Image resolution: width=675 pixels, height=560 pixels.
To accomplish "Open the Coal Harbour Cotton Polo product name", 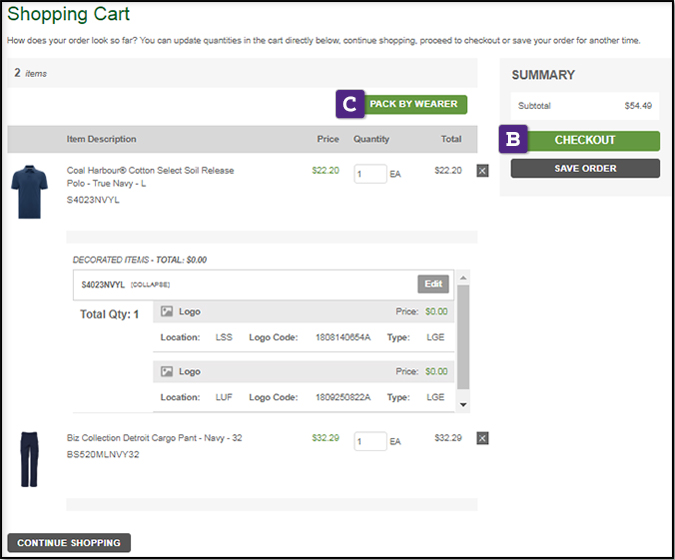I will [150, 176].
